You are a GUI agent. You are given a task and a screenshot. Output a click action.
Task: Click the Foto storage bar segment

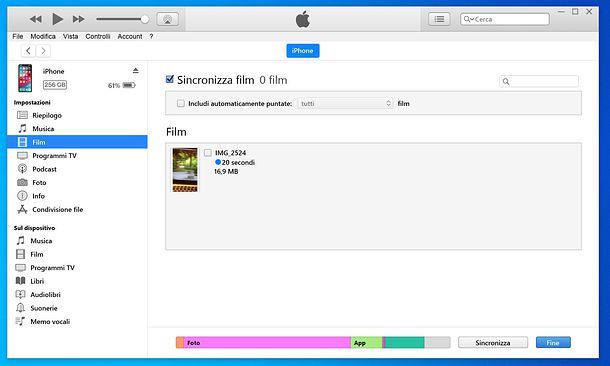[x=267, y=343]
